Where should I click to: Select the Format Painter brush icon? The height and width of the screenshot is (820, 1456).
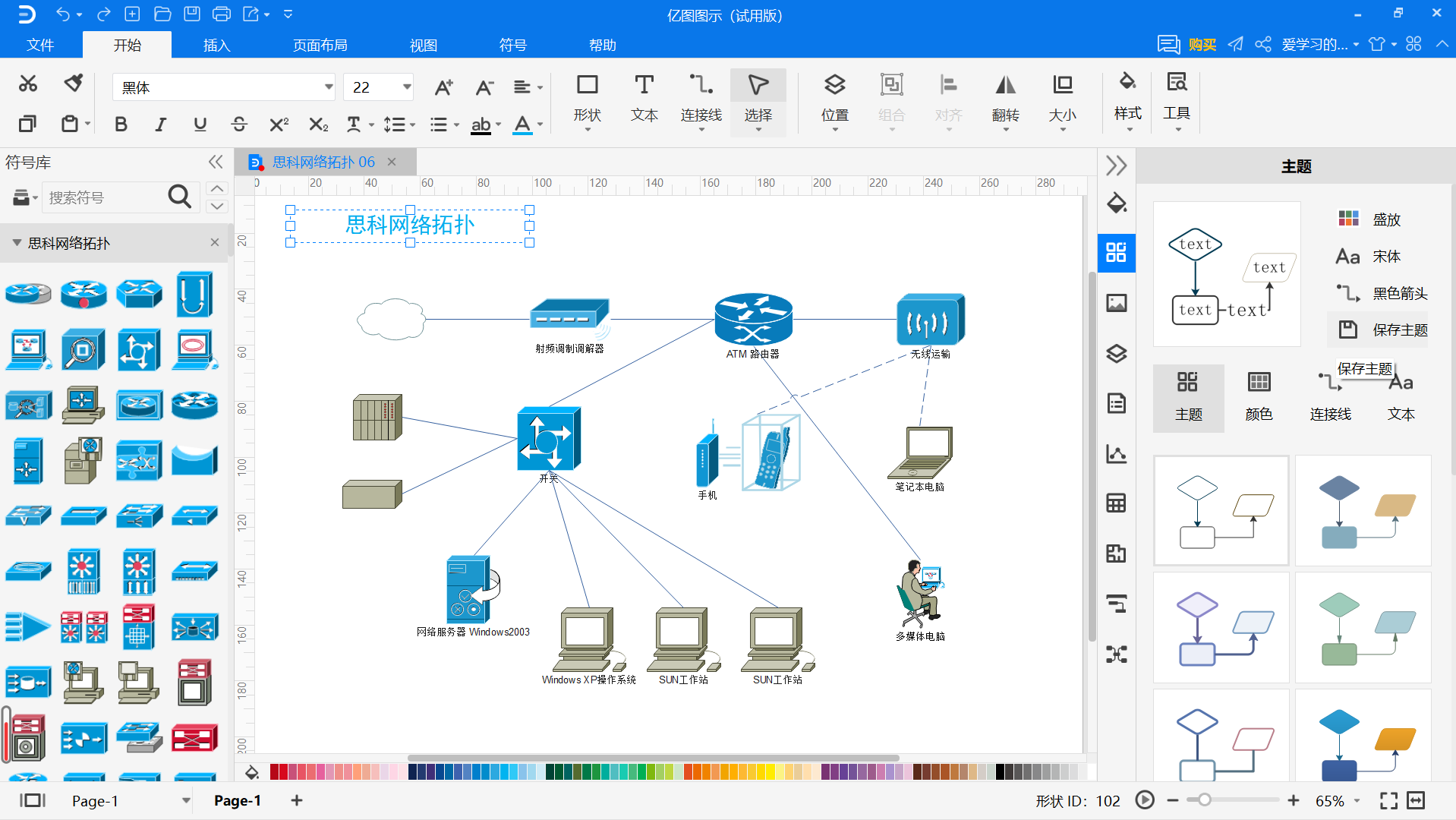coord(73,83)
